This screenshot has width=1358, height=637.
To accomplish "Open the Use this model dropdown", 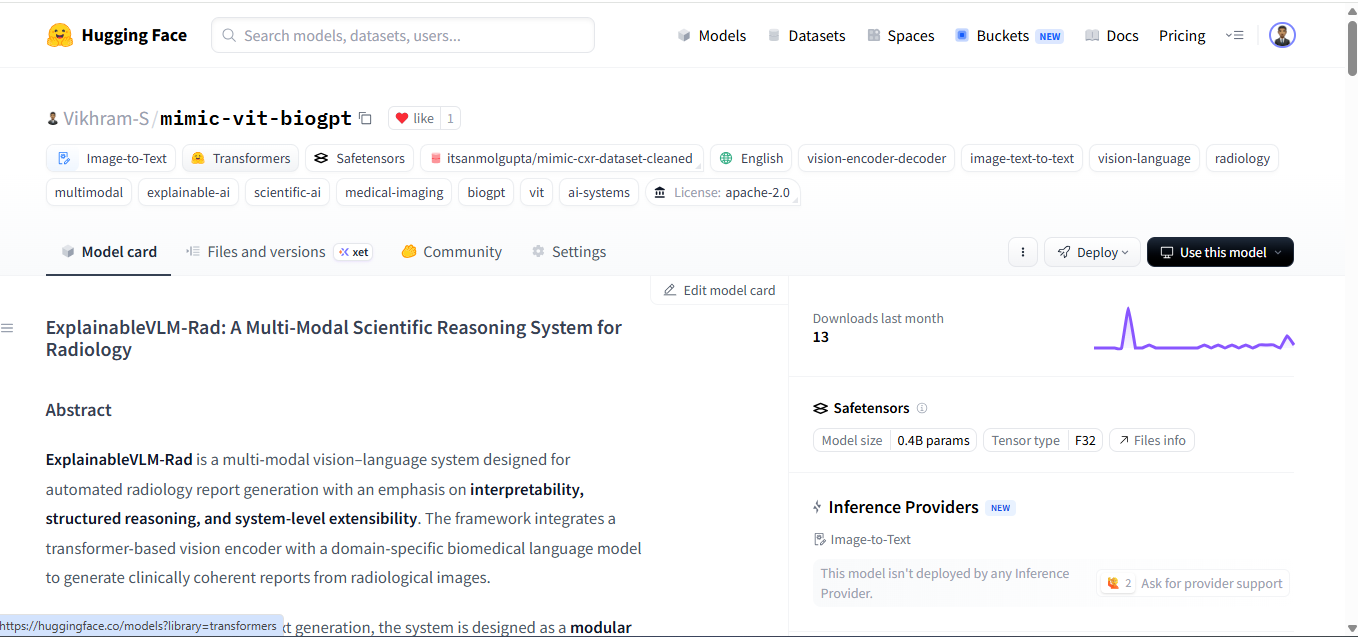I will click(1219, 252).
